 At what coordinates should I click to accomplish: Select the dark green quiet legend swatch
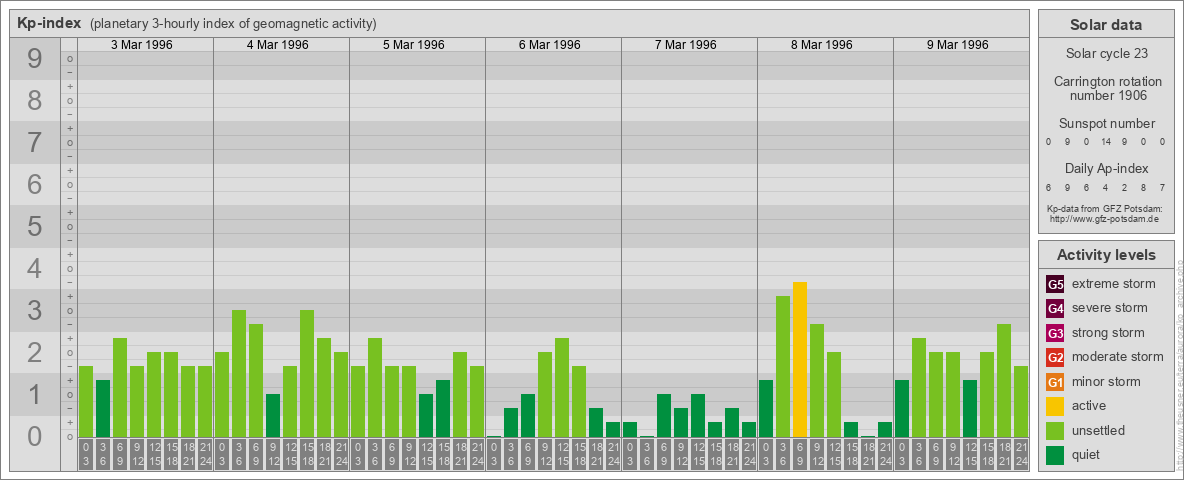tap(1055, 454)
